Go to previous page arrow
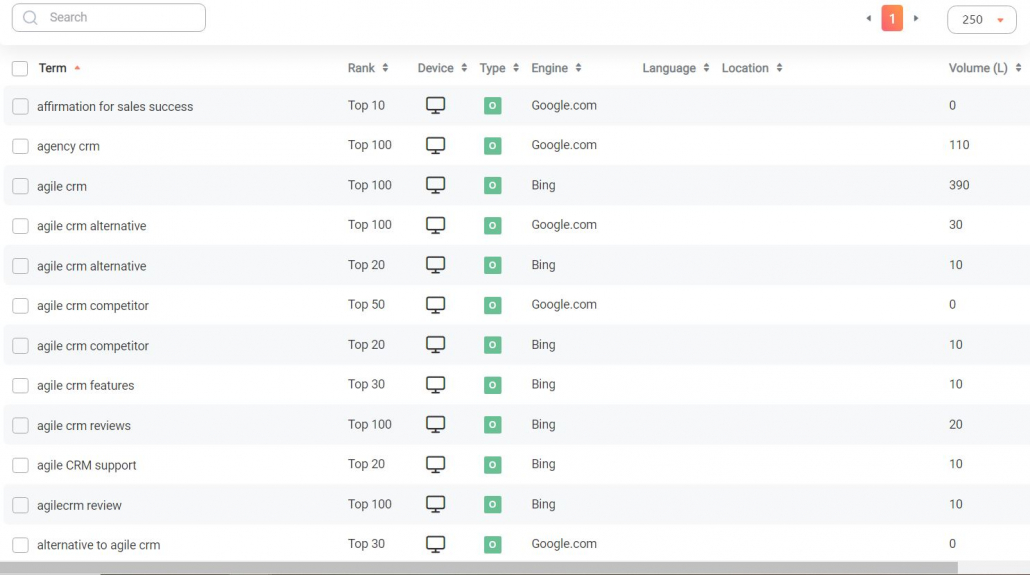Viewport: 1030px width, 575px height. [x=868, y=18]
